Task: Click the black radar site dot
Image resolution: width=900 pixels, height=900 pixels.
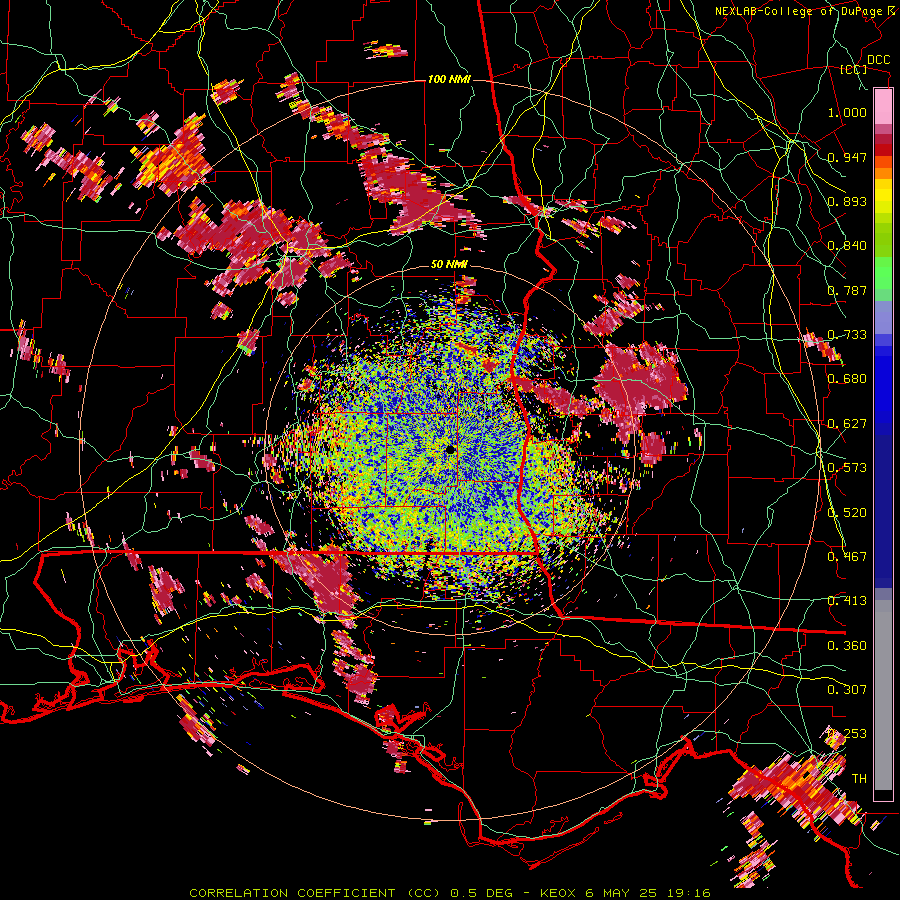Action: (451, 450)
